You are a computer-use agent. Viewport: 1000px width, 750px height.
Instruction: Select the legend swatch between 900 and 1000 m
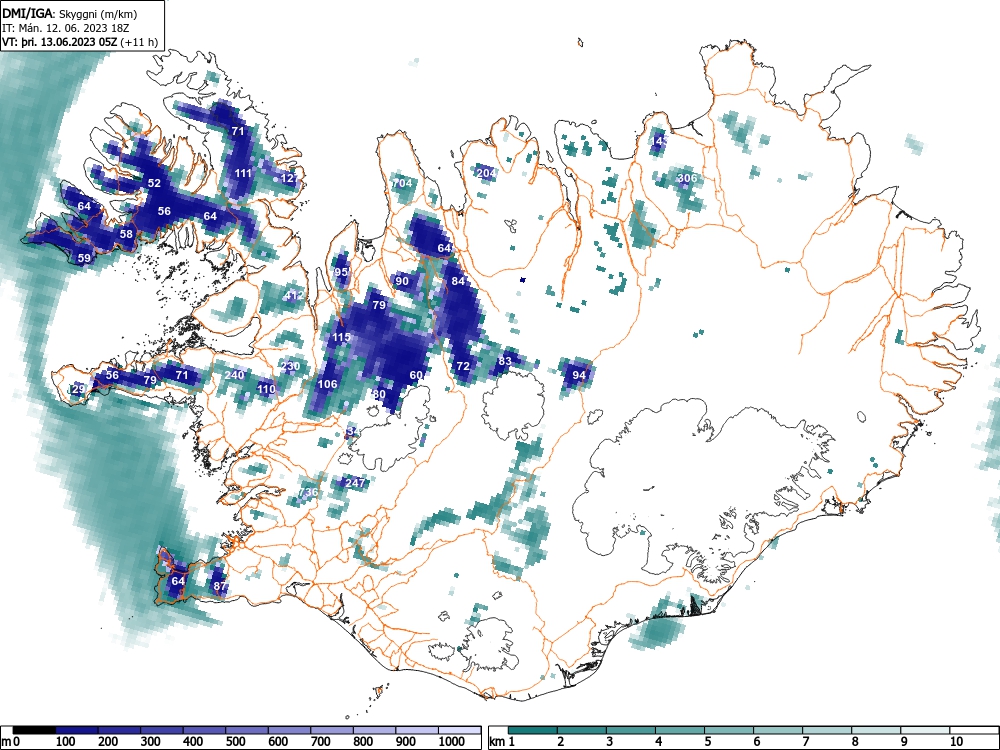417,731
